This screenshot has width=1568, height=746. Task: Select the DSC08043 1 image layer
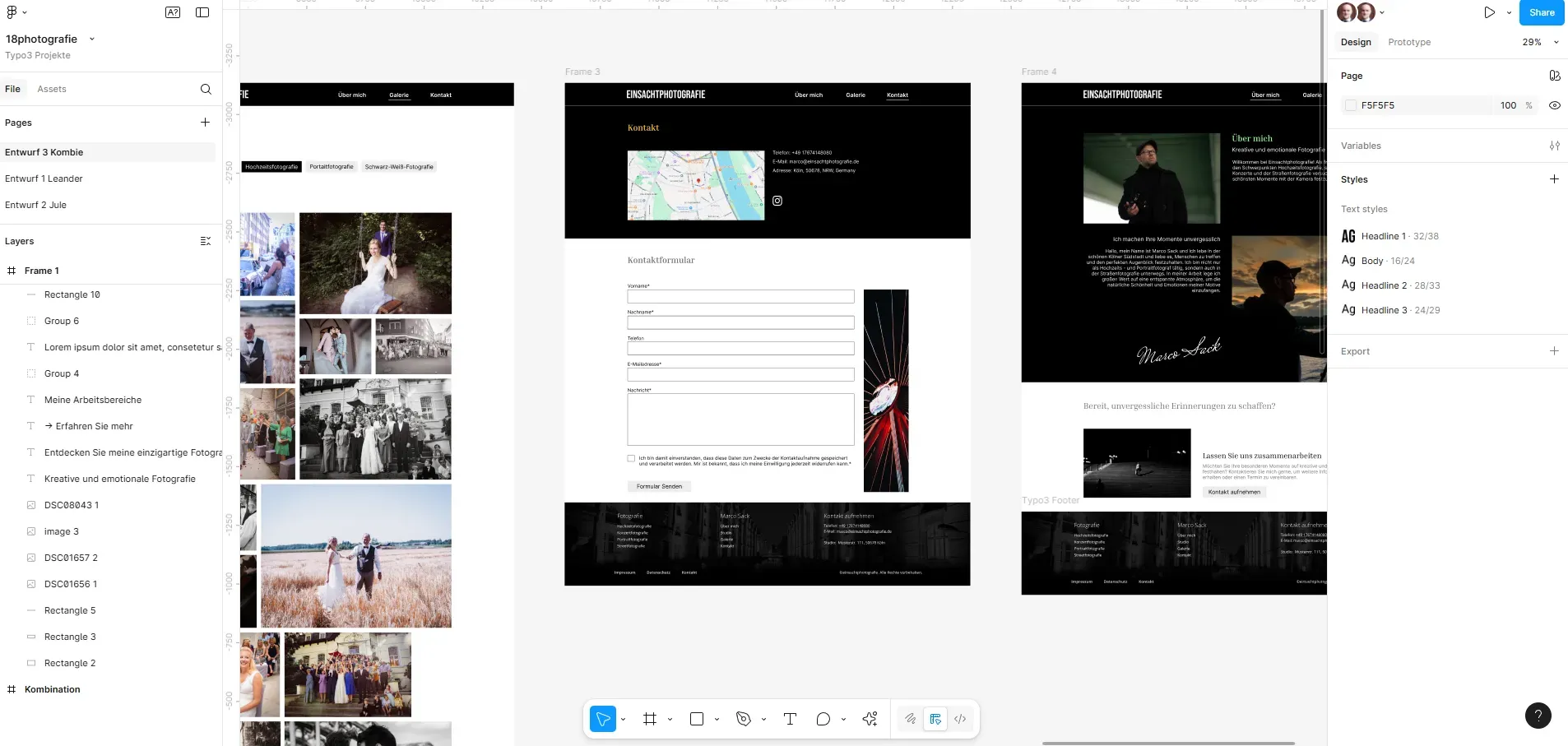(x=72, y=505)
